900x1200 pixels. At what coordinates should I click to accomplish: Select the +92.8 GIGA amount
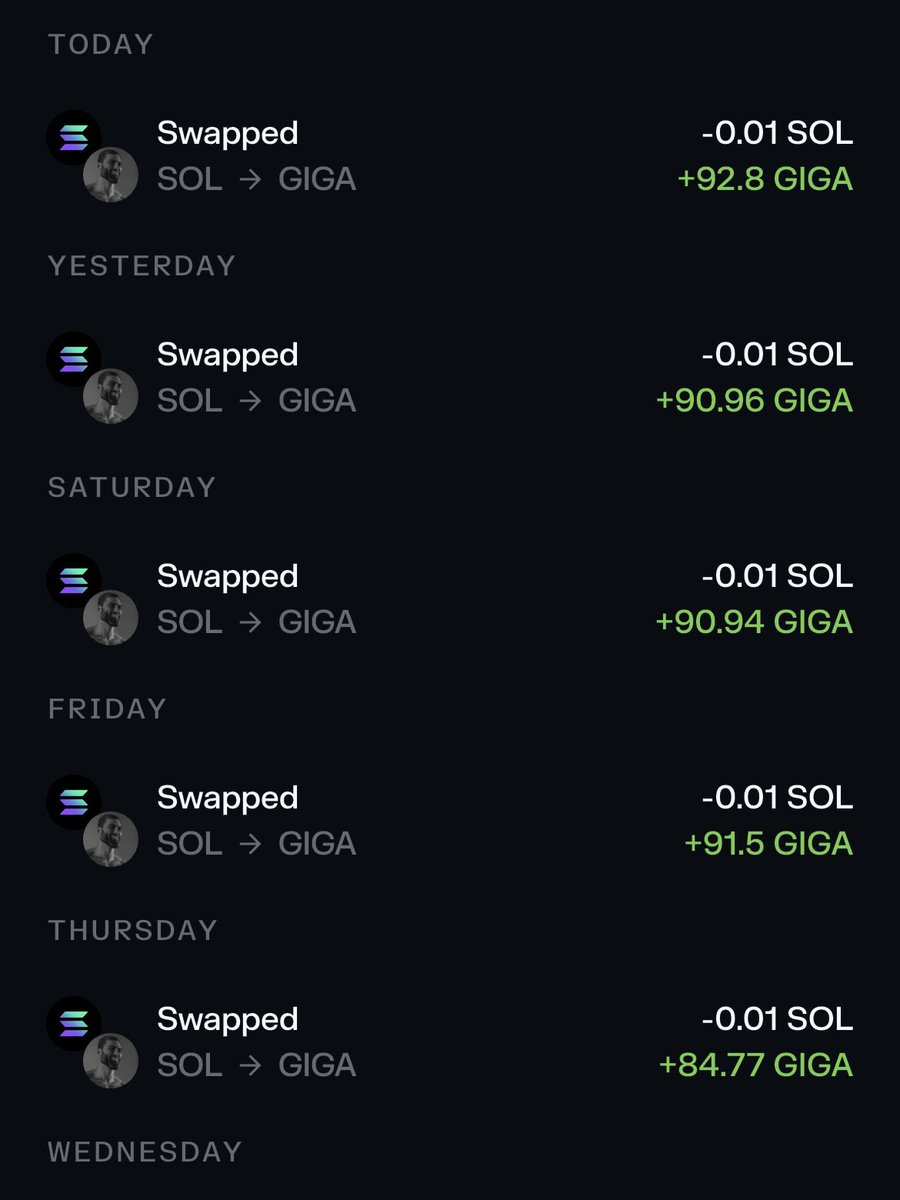pyautogui.click(x=765, y=179)
